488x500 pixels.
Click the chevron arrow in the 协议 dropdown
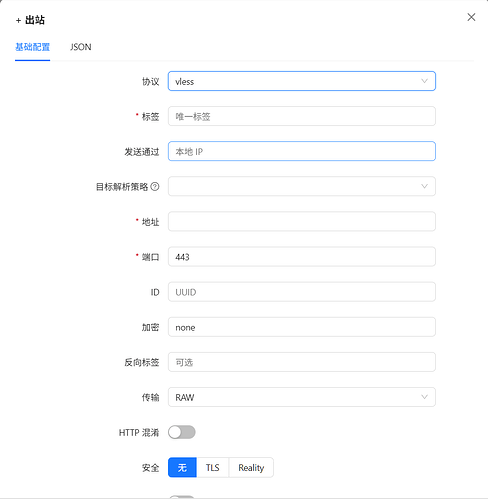424,81
